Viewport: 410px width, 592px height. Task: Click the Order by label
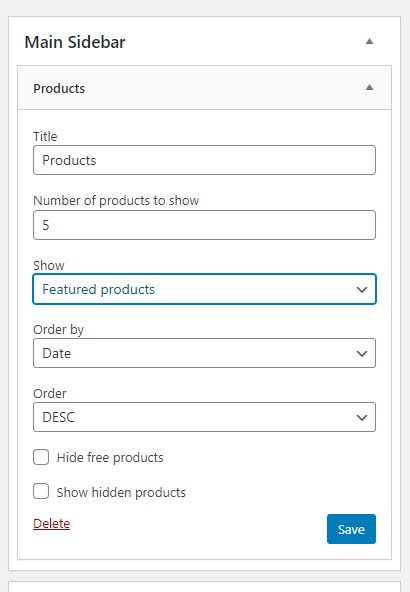pyautogui.click(x=59, y=330)
